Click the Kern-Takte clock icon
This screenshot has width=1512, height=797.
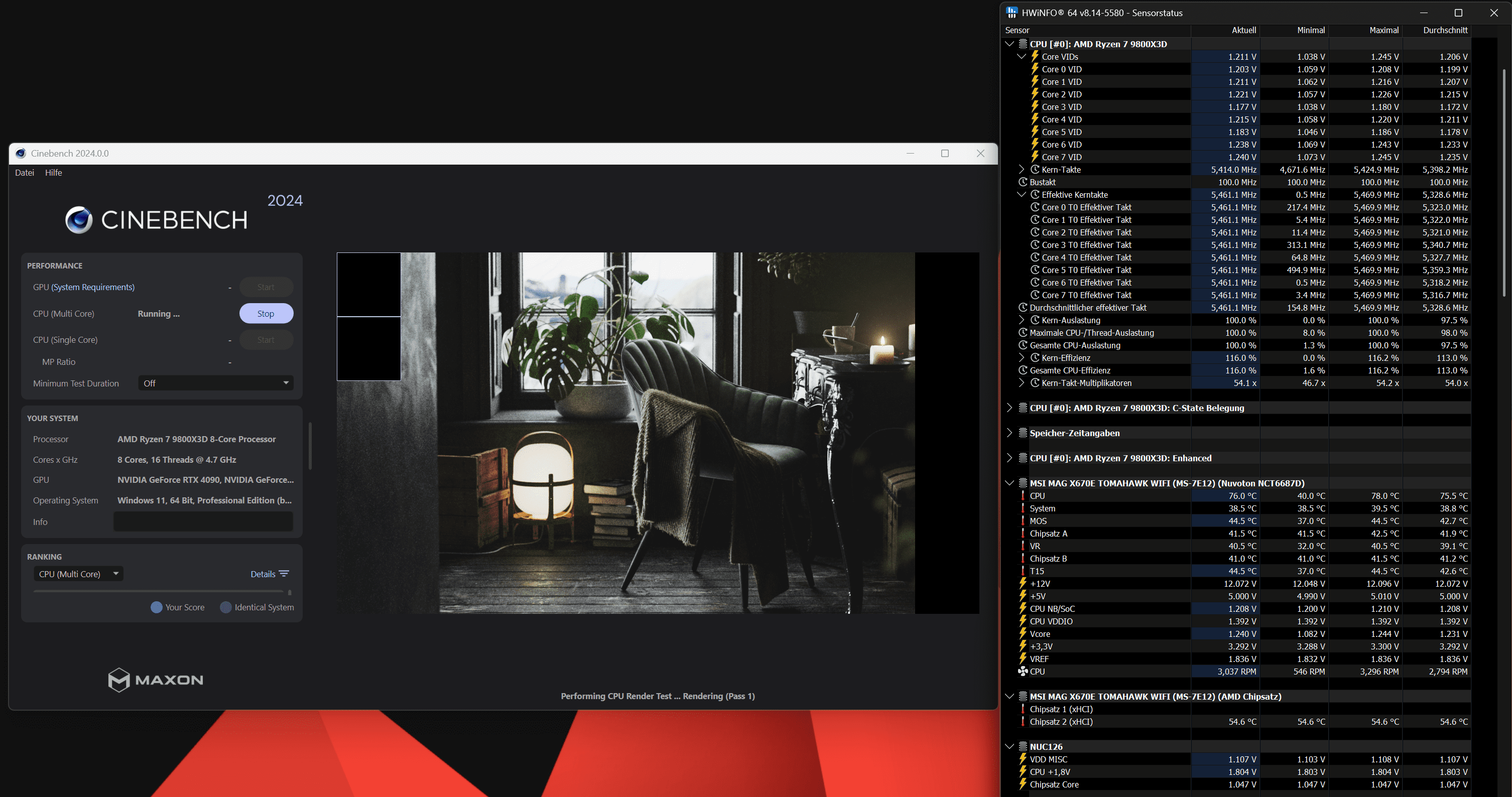(1036, 170)
